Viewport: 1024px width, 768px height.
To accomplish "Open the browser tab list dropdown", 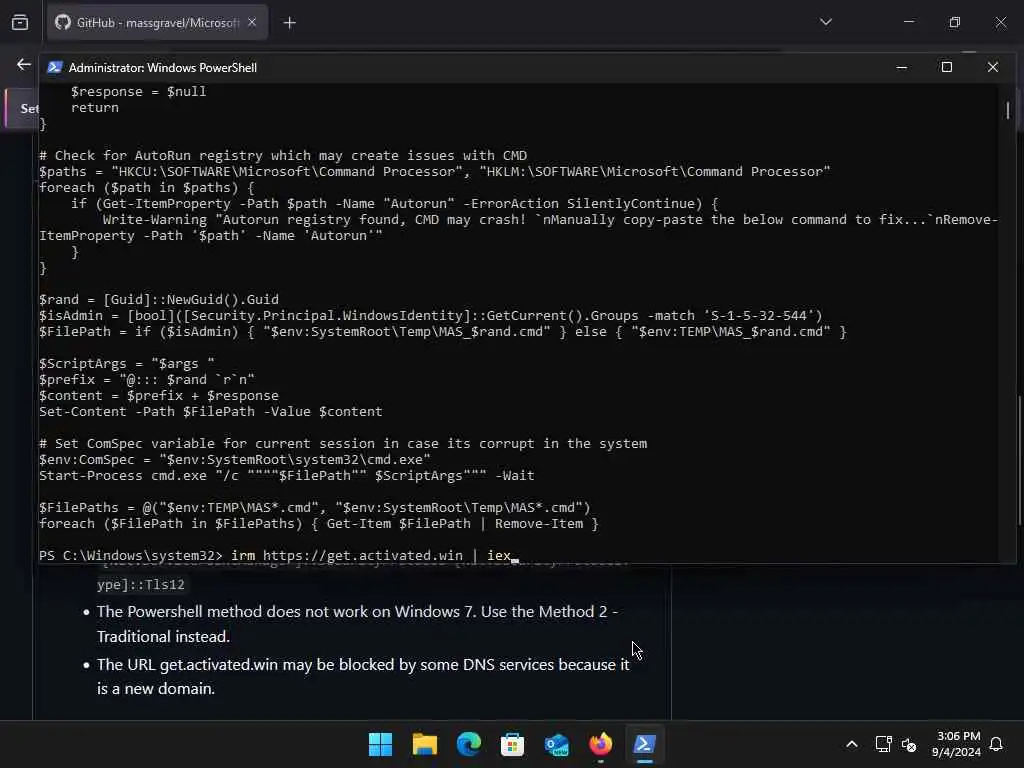I will 825,22.
